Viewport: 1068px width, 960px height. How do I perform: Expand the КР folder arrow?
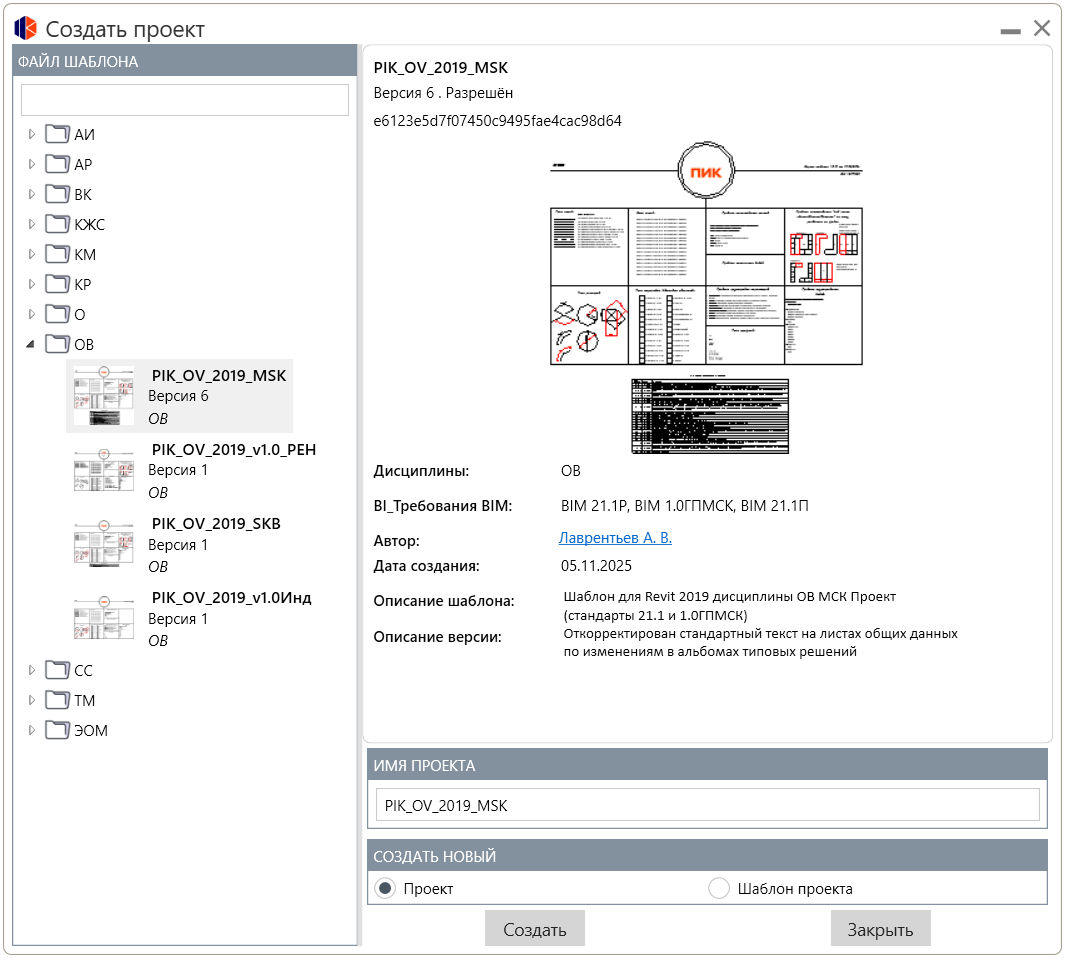pos(31,284)
